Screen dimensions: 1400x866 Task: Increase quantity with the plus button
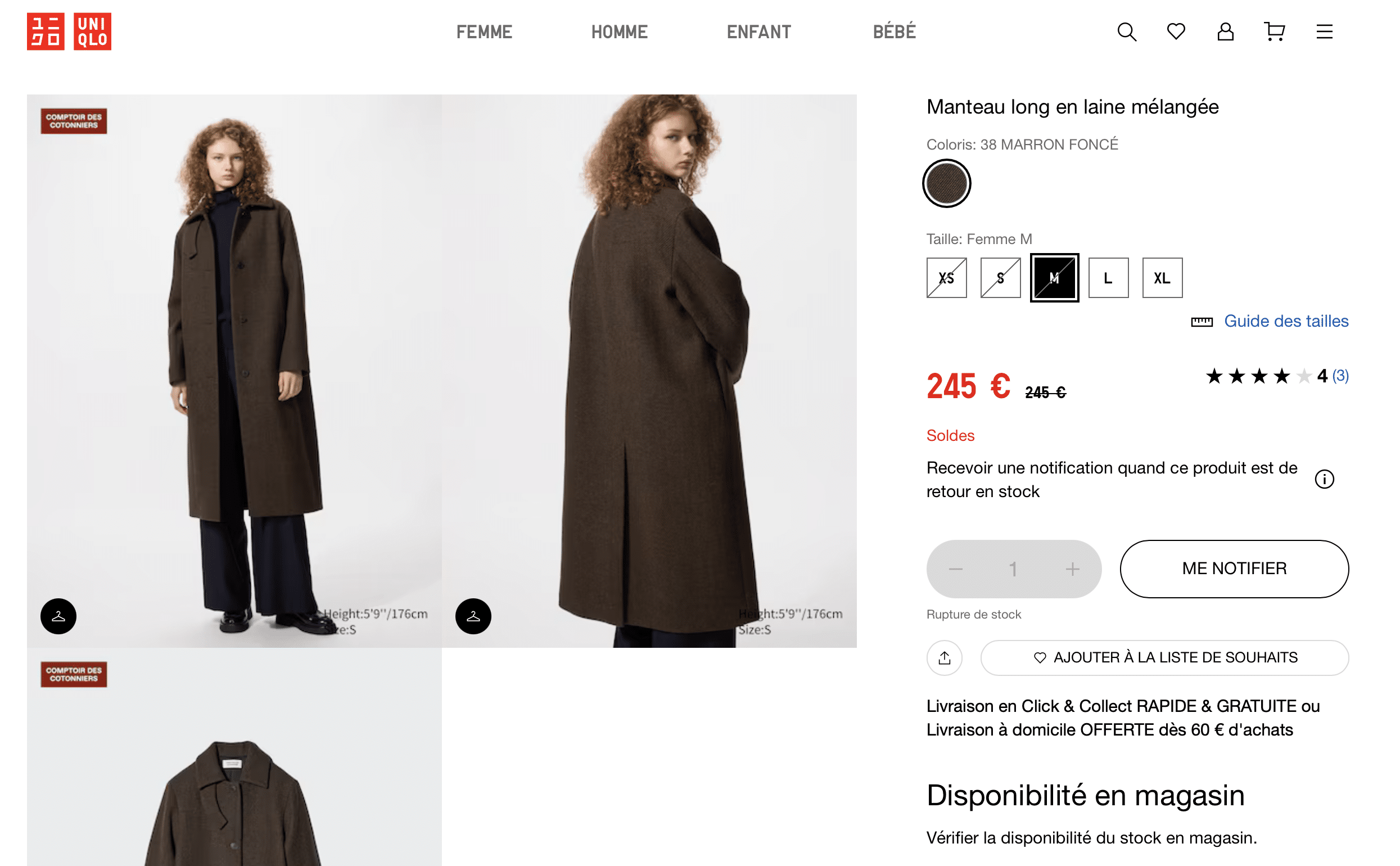coord(1072,569)
